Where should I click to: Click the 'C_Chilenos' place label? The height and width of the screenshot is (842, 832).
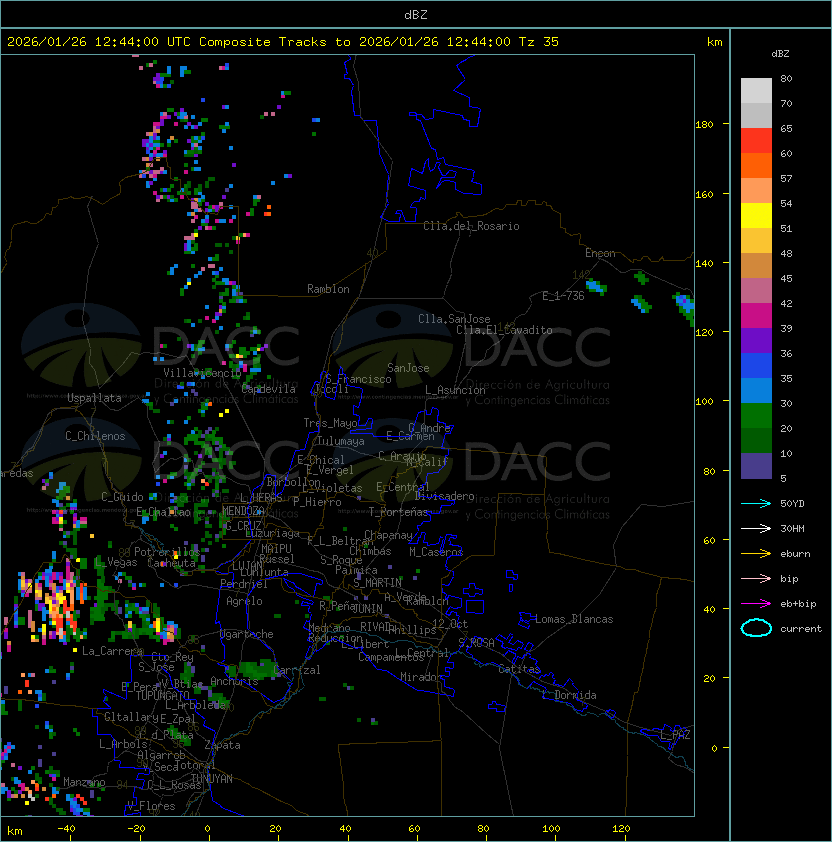pyautogui.click(x=95, y=436)
